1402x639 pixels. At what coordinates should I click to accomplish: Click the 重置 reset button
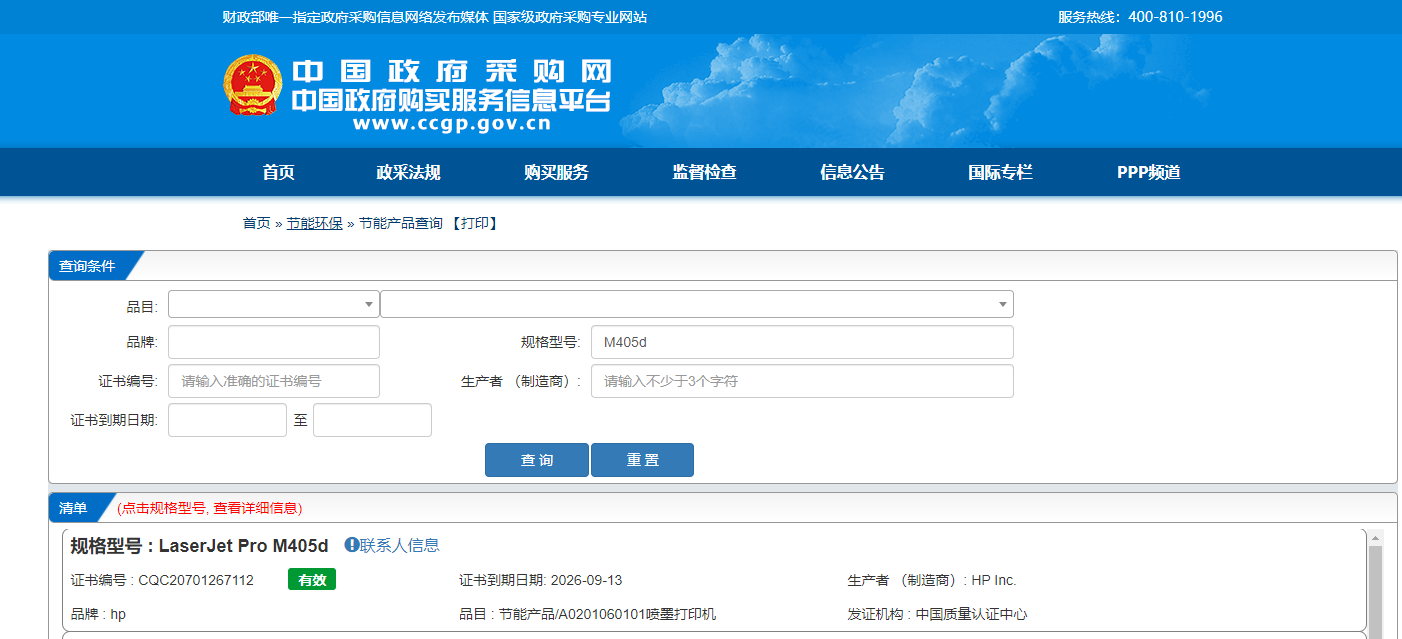click(642, 460)
